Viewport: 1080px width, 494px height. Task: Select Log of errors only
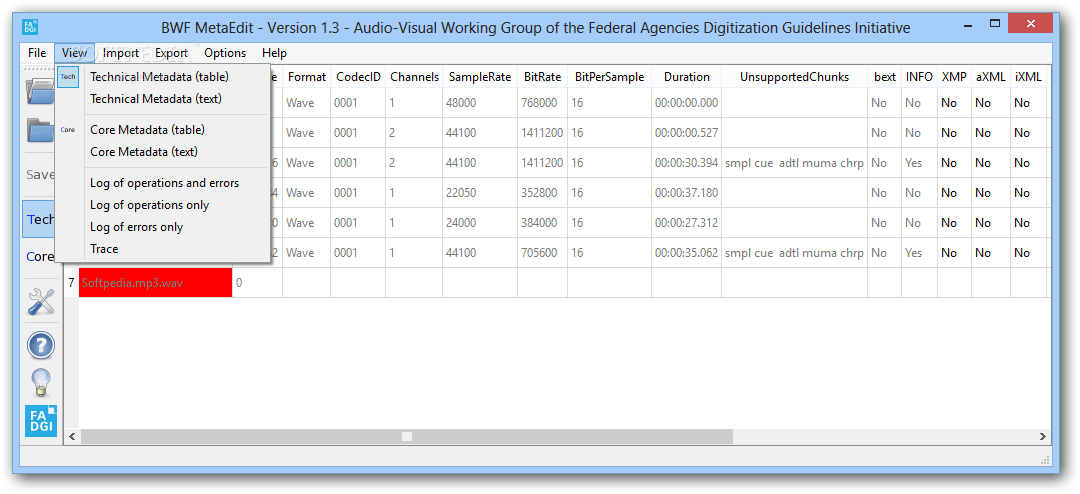click(x=162, y=227)
